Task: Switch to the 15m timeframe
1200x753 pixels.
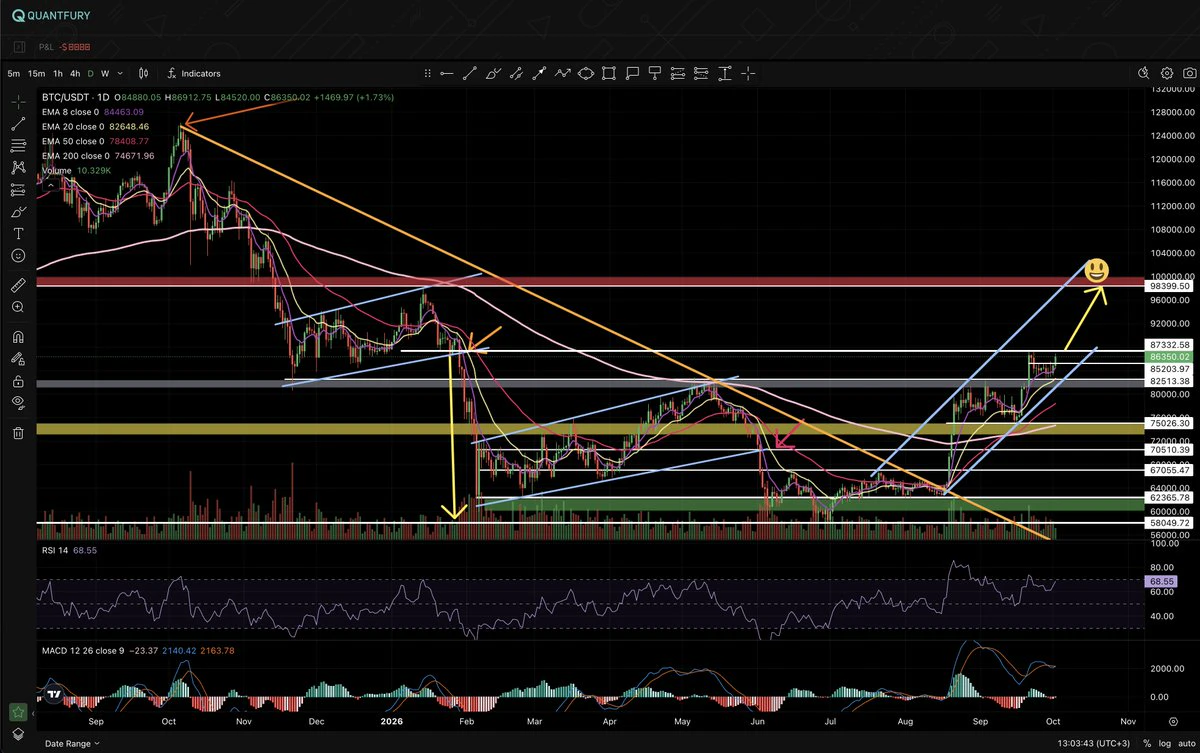Action: tap(36, 73)
